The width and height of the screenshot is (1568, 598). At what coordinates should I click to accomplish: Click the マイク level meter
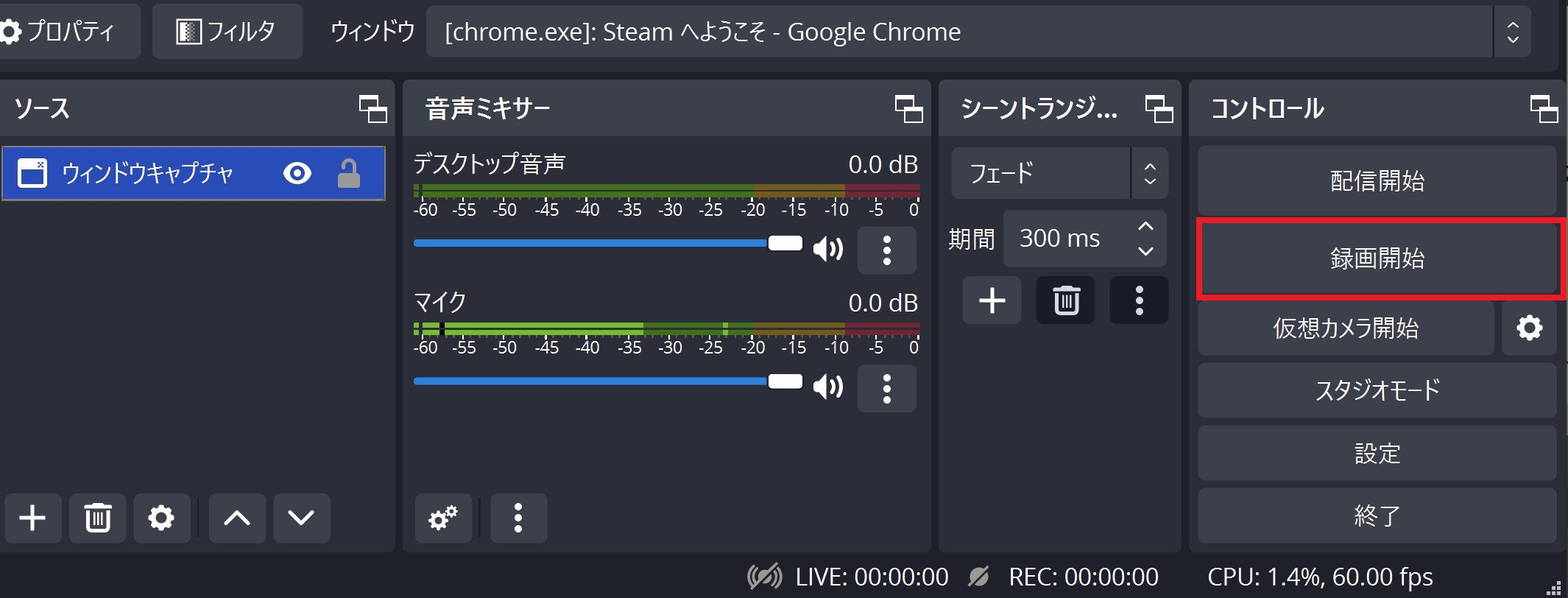[667, 329]
